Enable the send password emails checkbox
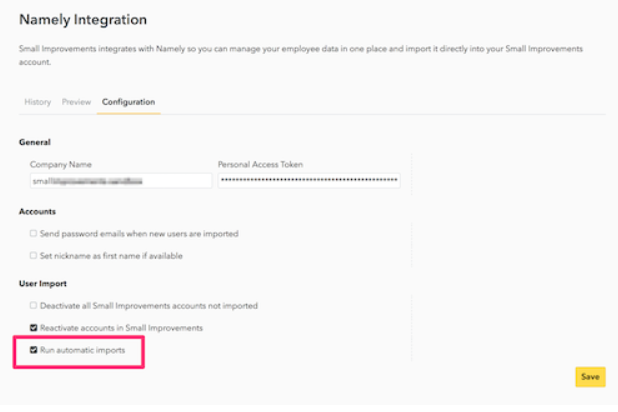 pyautogui.click(x=33, y=234)
